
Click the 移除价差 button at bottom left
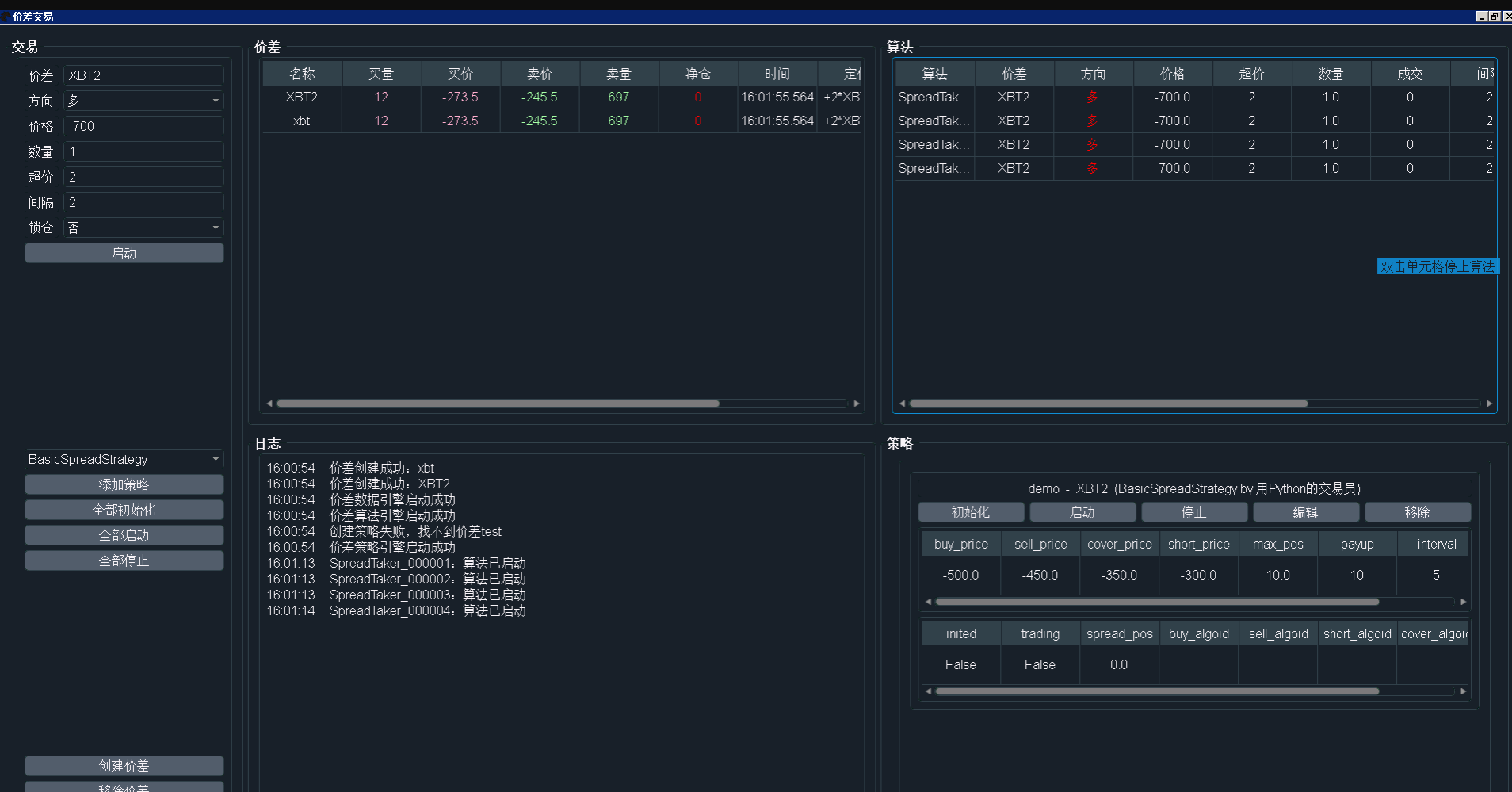124,787
